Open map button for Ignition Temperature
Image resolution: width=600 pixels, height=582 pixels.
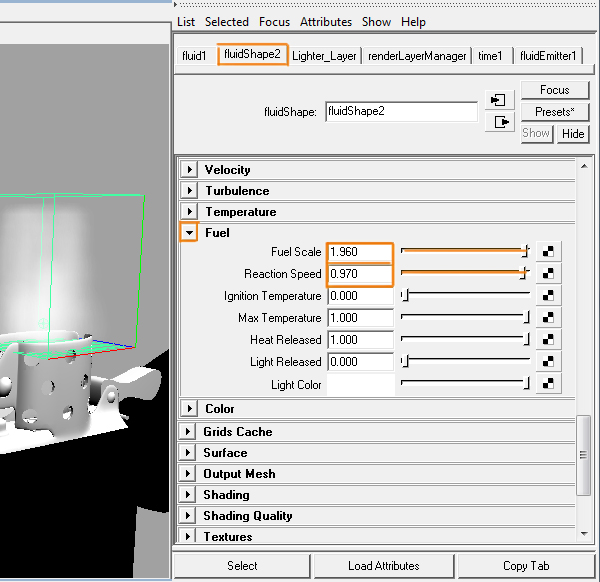point(548,295)
